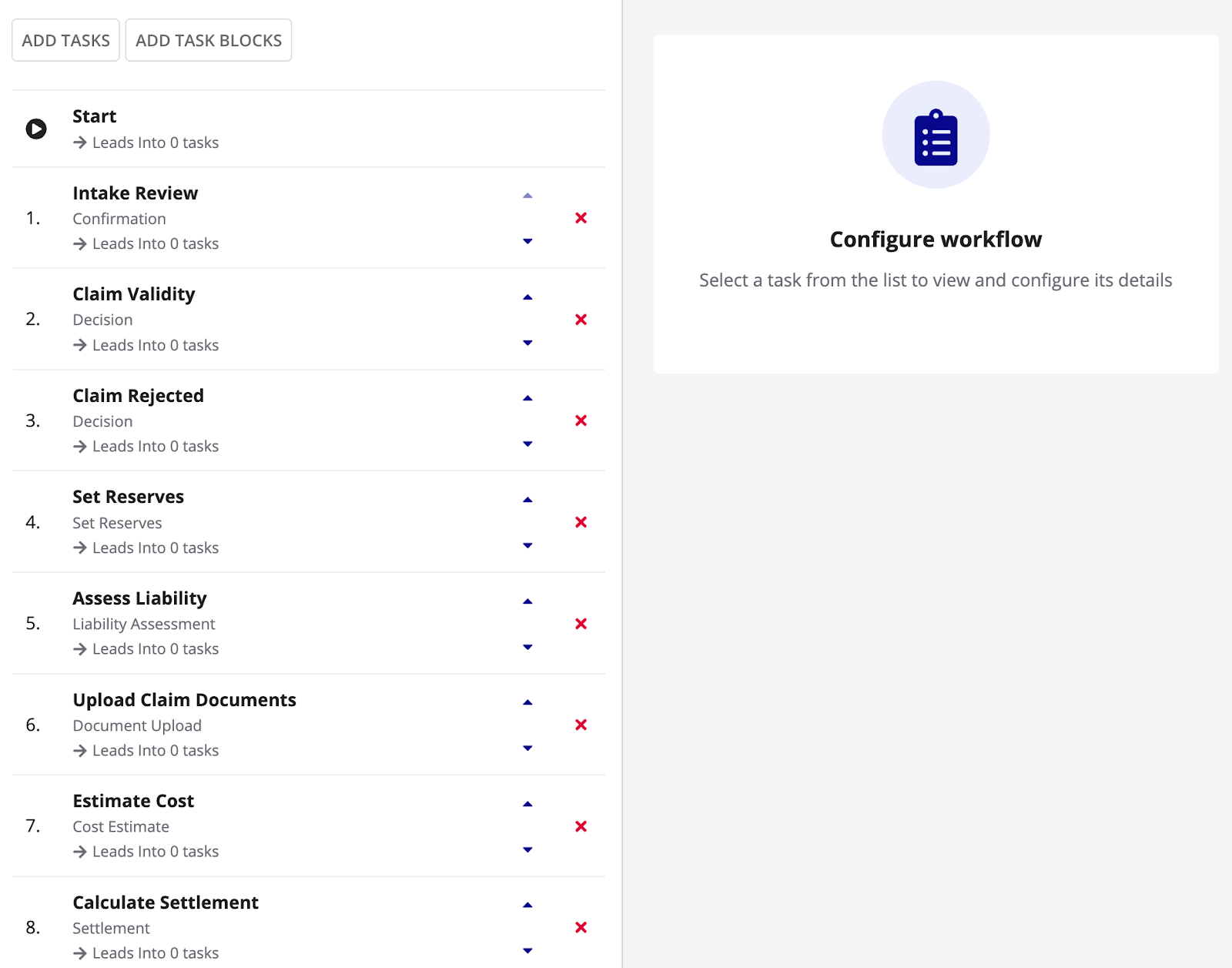Move Assess Liability task down

coord(527,647)
